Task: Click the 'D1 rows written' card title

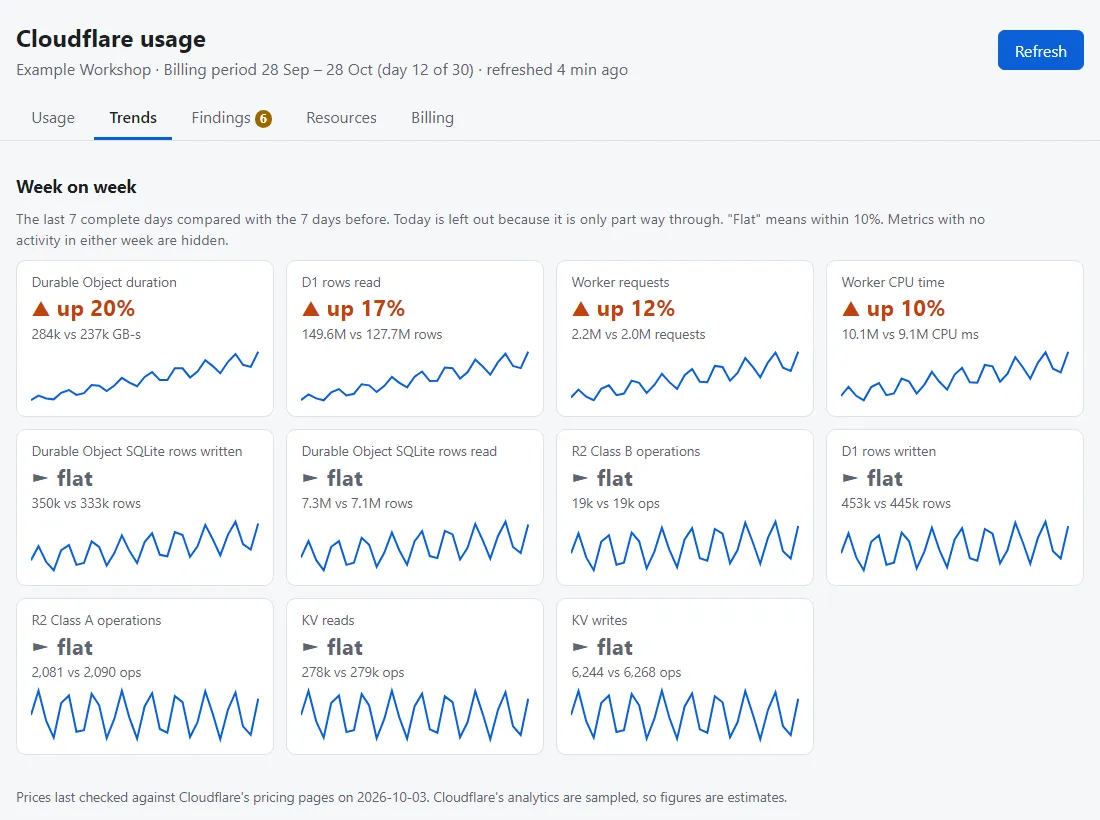Action: [889, 451]
